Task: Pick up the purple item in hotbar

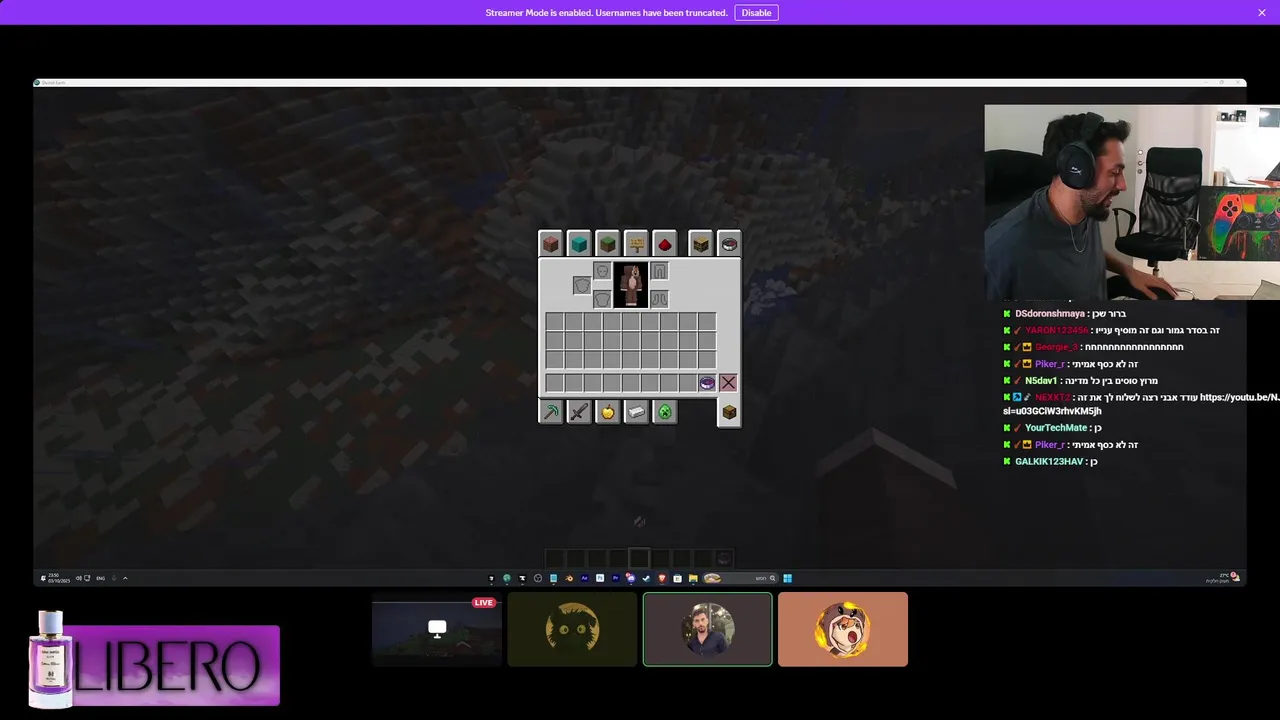Action: (x=707, y=383)
